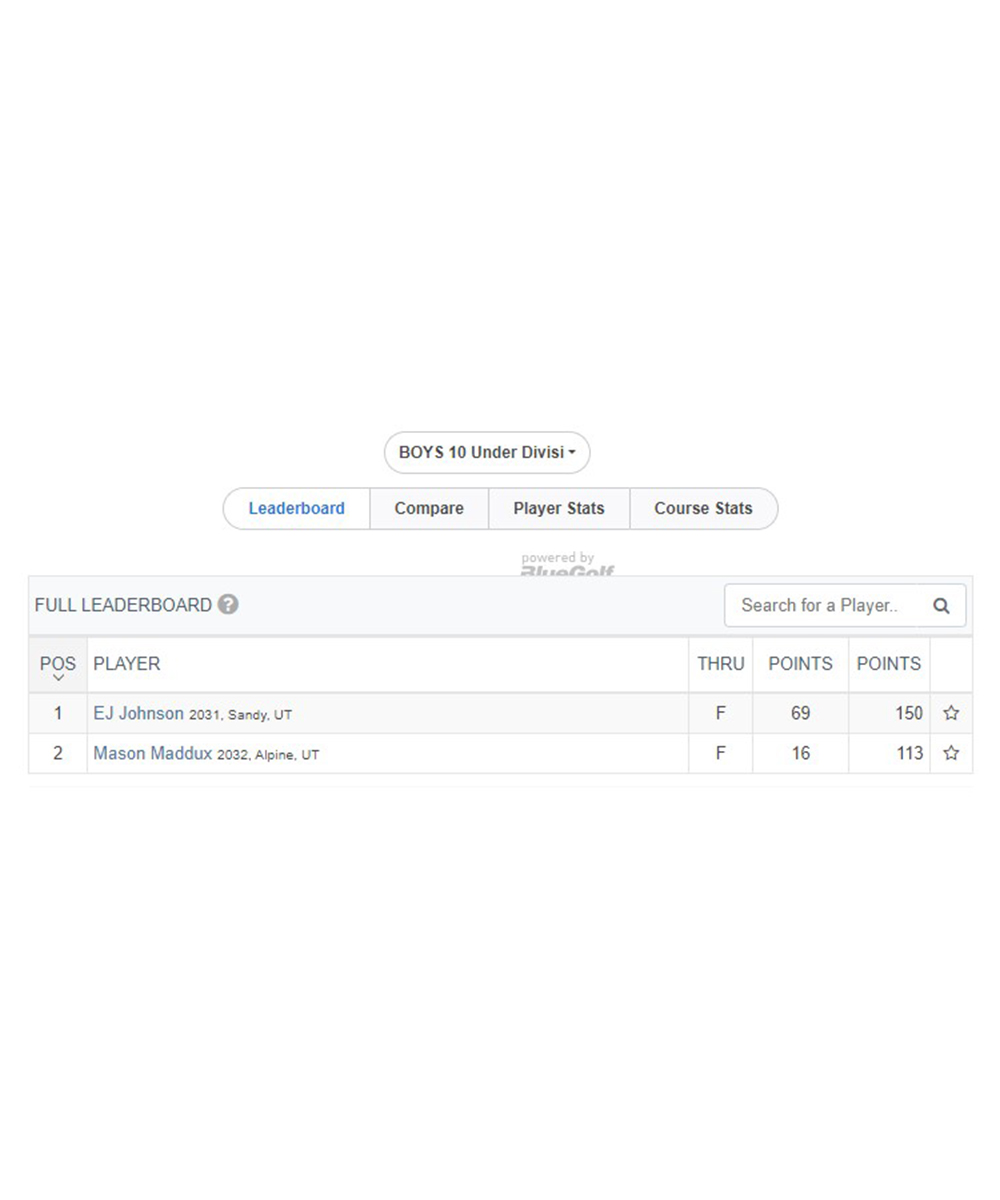This screenshot has height=1200, width=1000.
Task: Open Mason Maddux player link
Action: click(152, 753)
